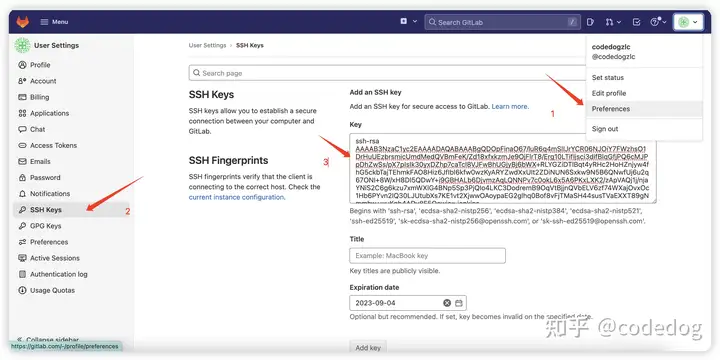
Task: Open the calendar date picker icon
Action: point(459,303)
